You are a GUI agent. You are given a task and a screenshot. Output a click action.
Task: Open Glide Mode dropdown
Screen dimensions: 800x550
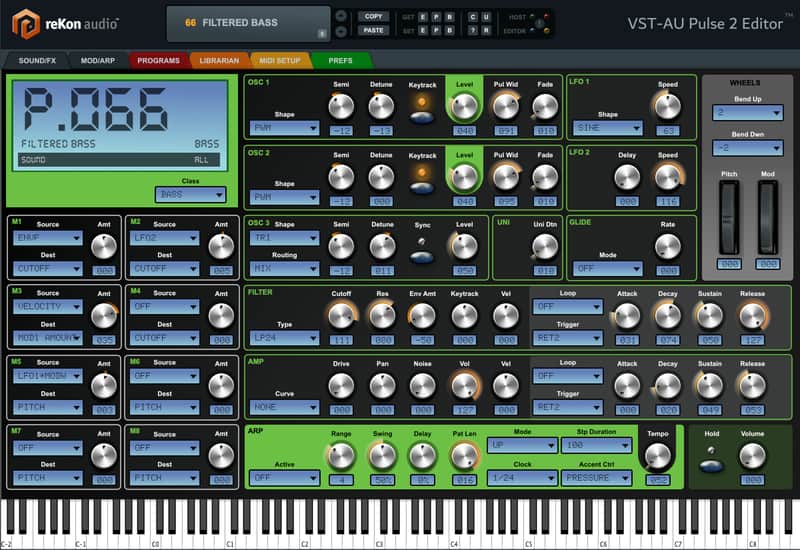tap(608, 268)
